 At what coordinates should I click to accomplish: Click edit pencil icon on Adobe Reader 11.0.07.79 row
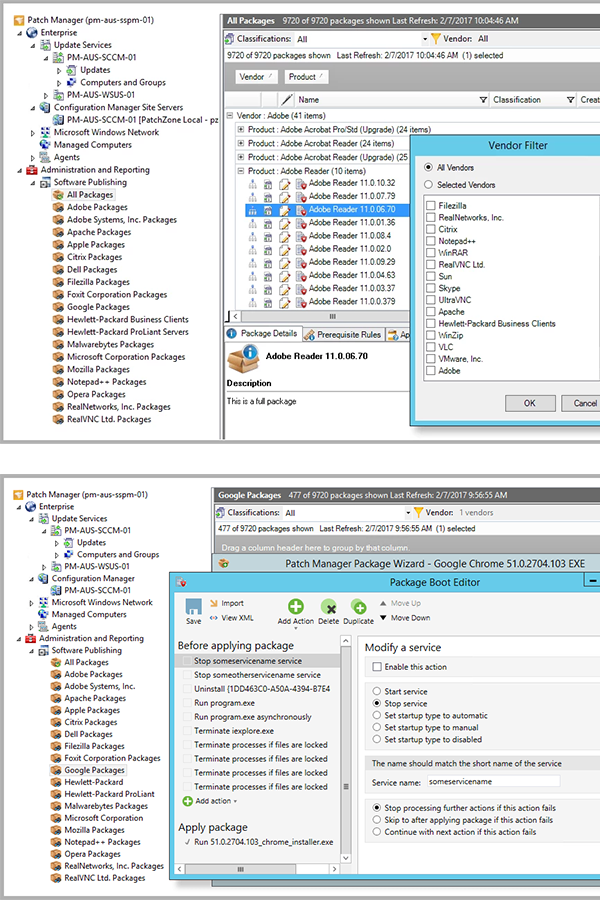285,197
